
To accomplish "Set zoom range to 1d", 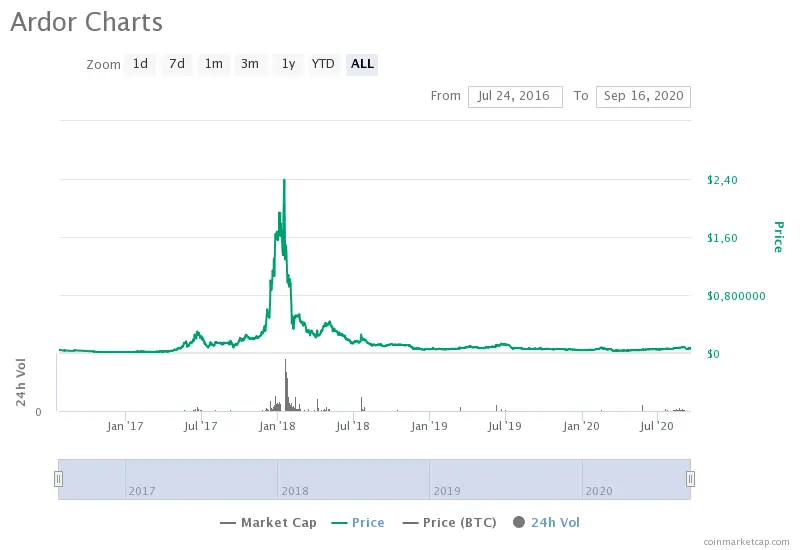I will pyautogui.click(x=140, y=64).
